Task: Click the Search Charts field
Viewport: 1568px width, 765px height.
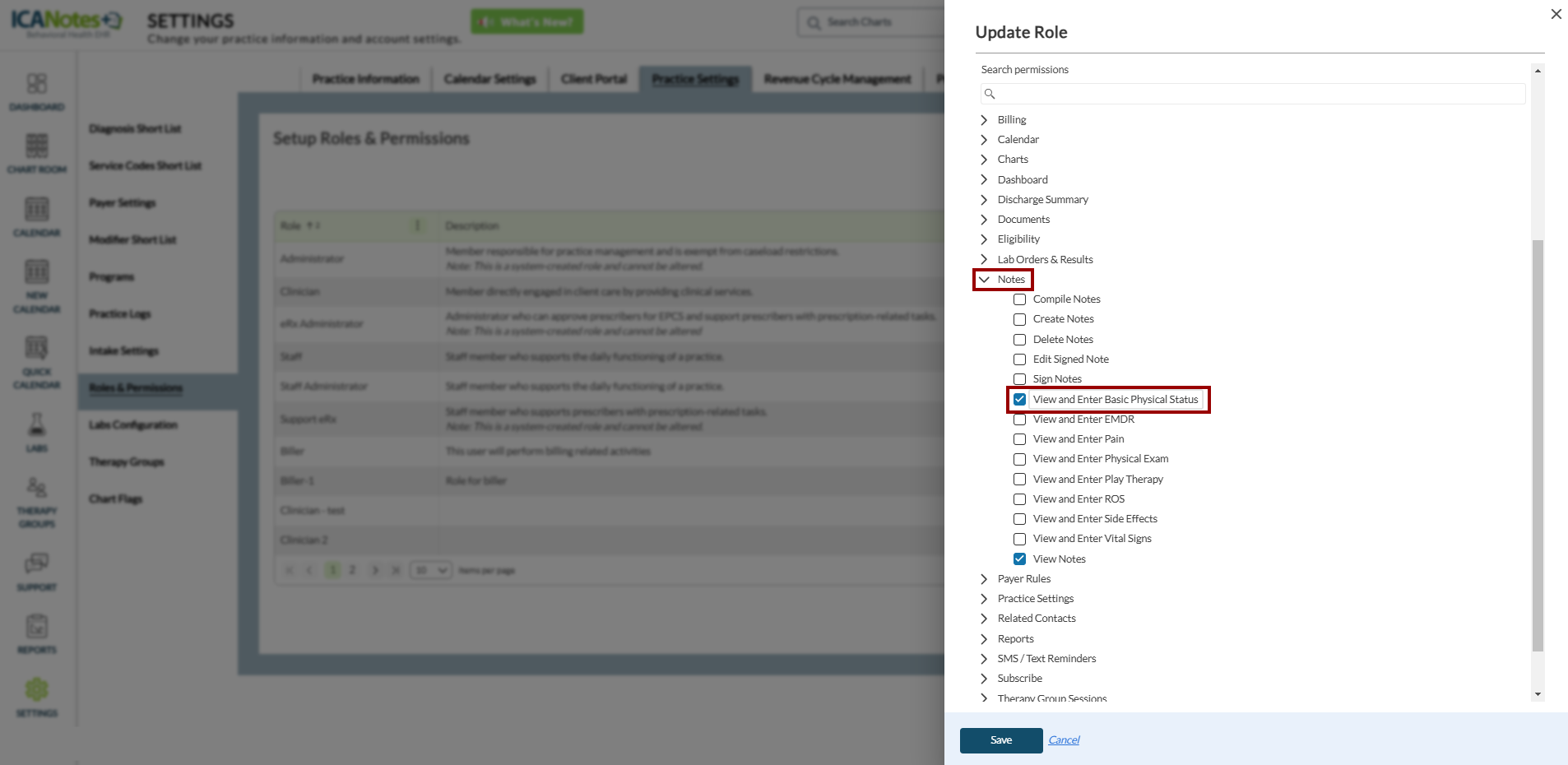Action: point(871,22)
